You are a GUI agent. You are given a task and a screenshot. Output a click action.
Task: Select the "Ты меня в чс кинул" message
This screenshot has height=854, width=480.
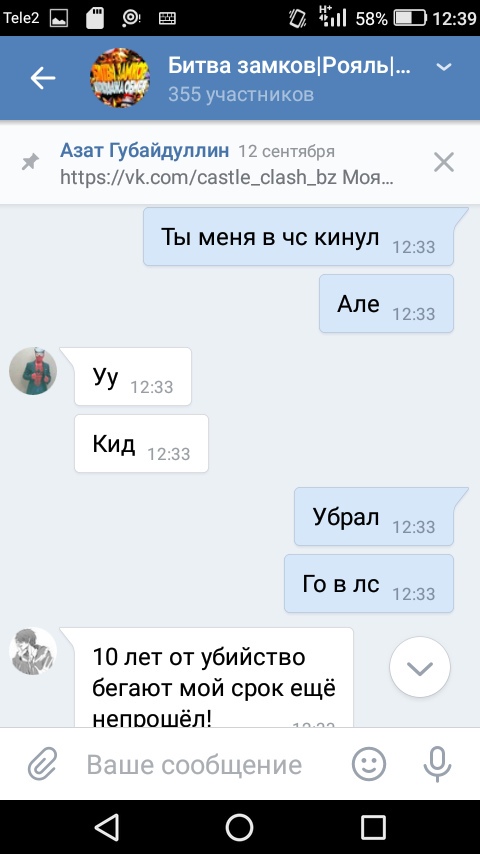[x=298, y=236]
